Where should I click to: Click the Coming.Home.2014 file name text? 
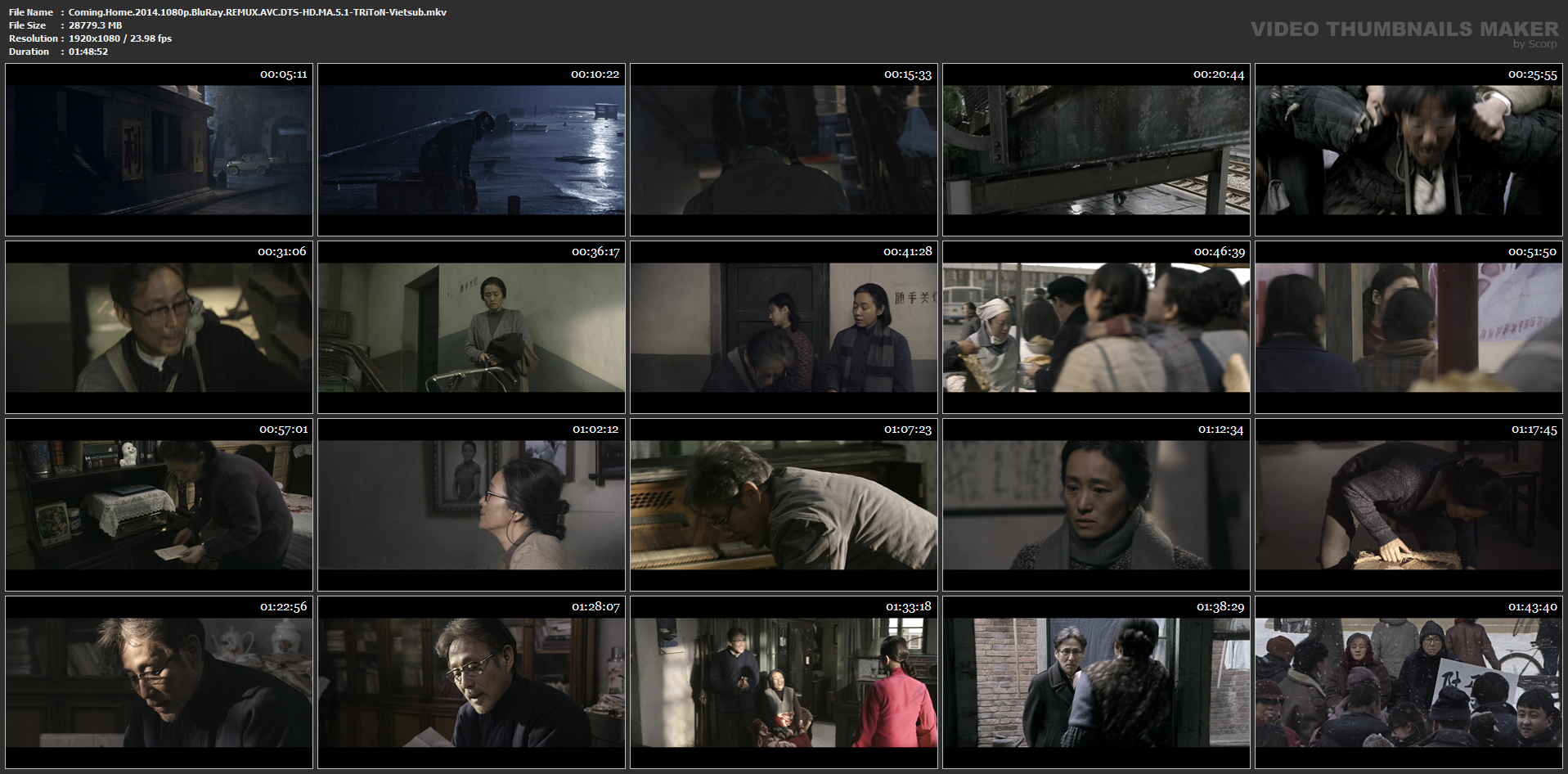point(258,12)
